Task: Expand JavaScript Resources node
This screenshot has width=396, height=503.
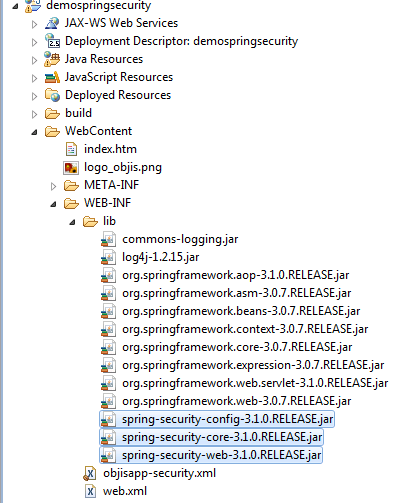Action: pos(34,78)
